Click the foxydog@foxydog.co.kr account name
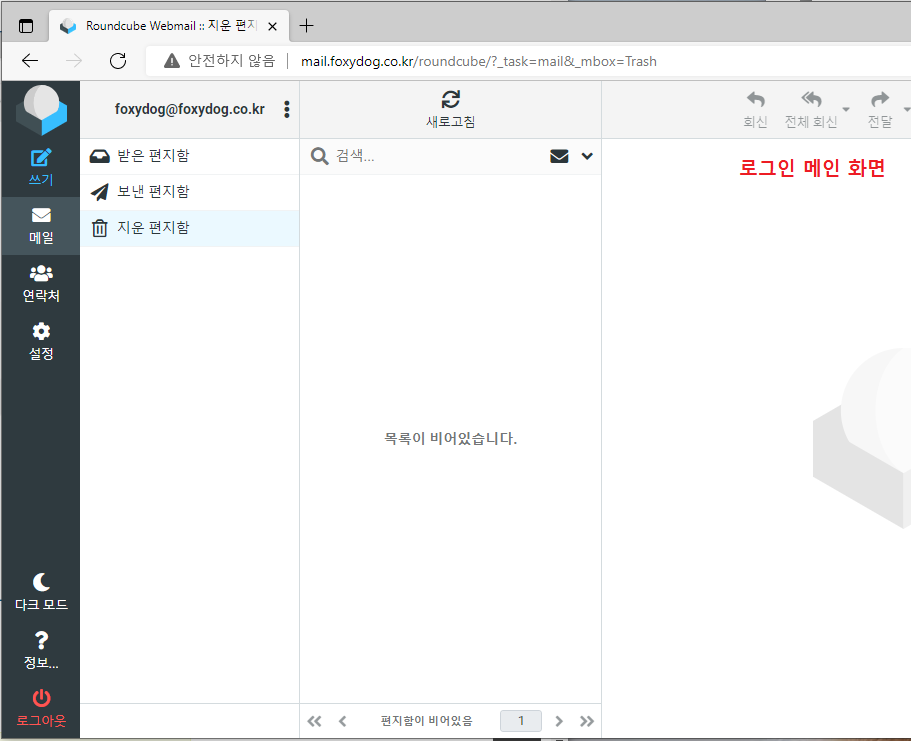Viewport: 911px width, 741px height. [189, 109]
